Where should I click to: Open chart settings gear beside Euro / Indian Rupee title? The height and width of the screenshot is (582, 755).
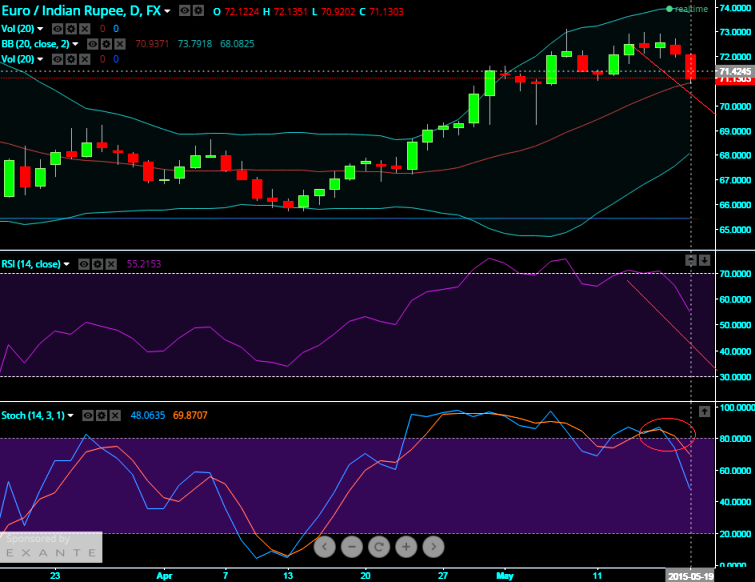coord(198,11)
